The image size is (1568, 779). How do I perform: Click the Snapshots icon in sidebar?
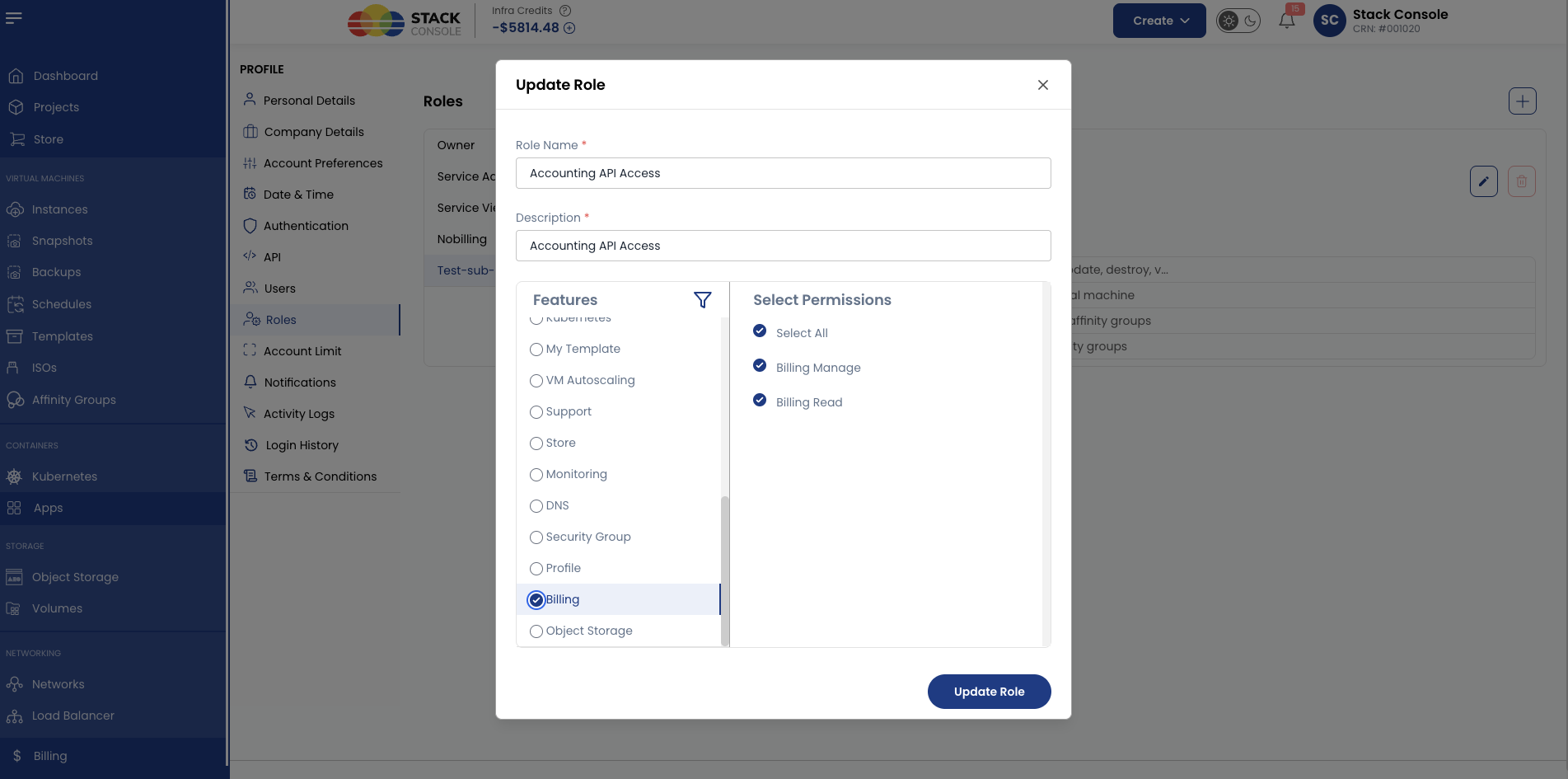(14, 241)
